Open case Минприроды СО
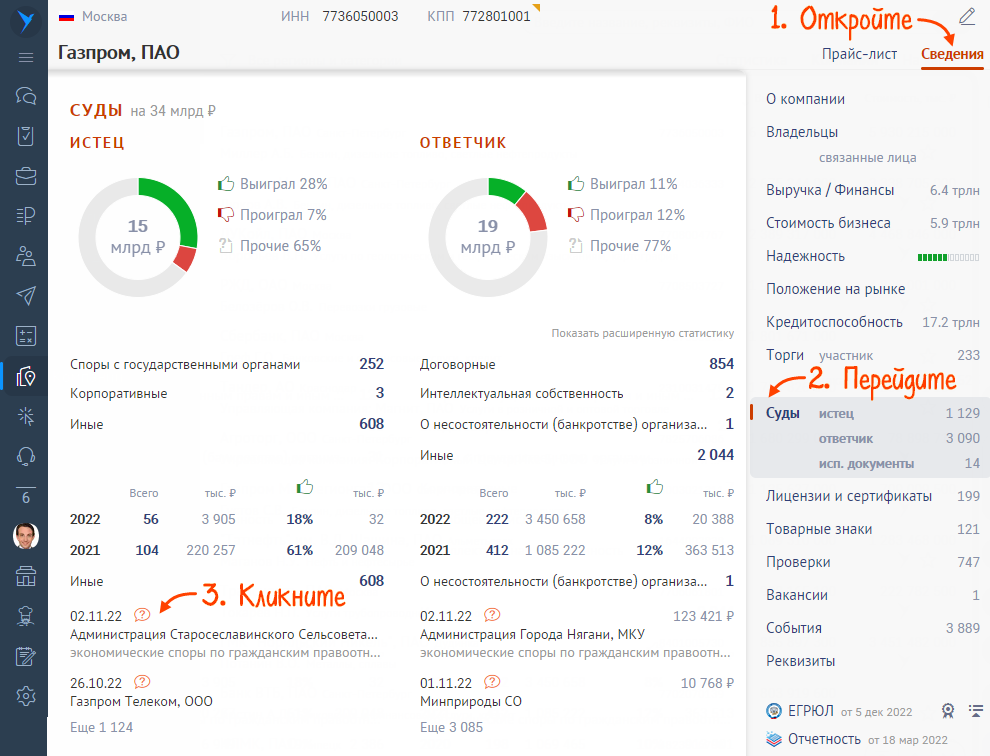 coord(471,701)
